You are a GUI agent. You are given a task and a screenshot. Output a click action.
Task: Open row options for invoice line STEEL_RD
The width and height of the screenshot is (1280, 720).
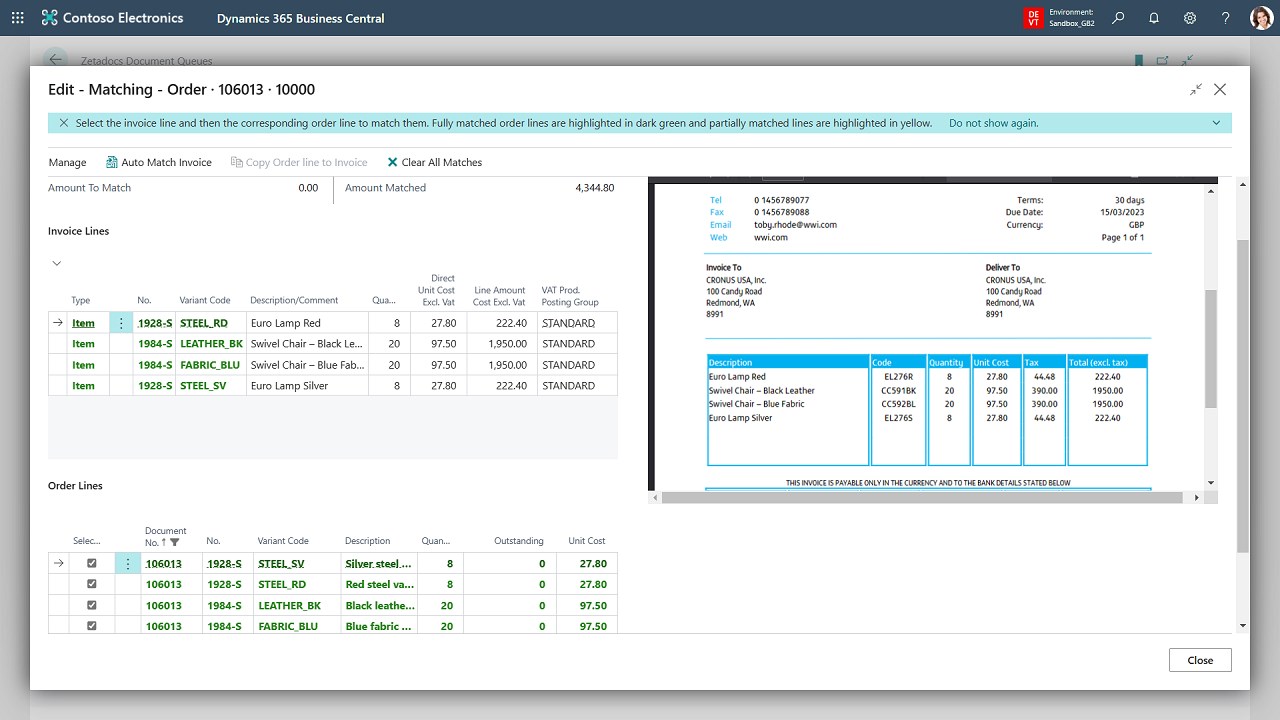coord(121,323)
